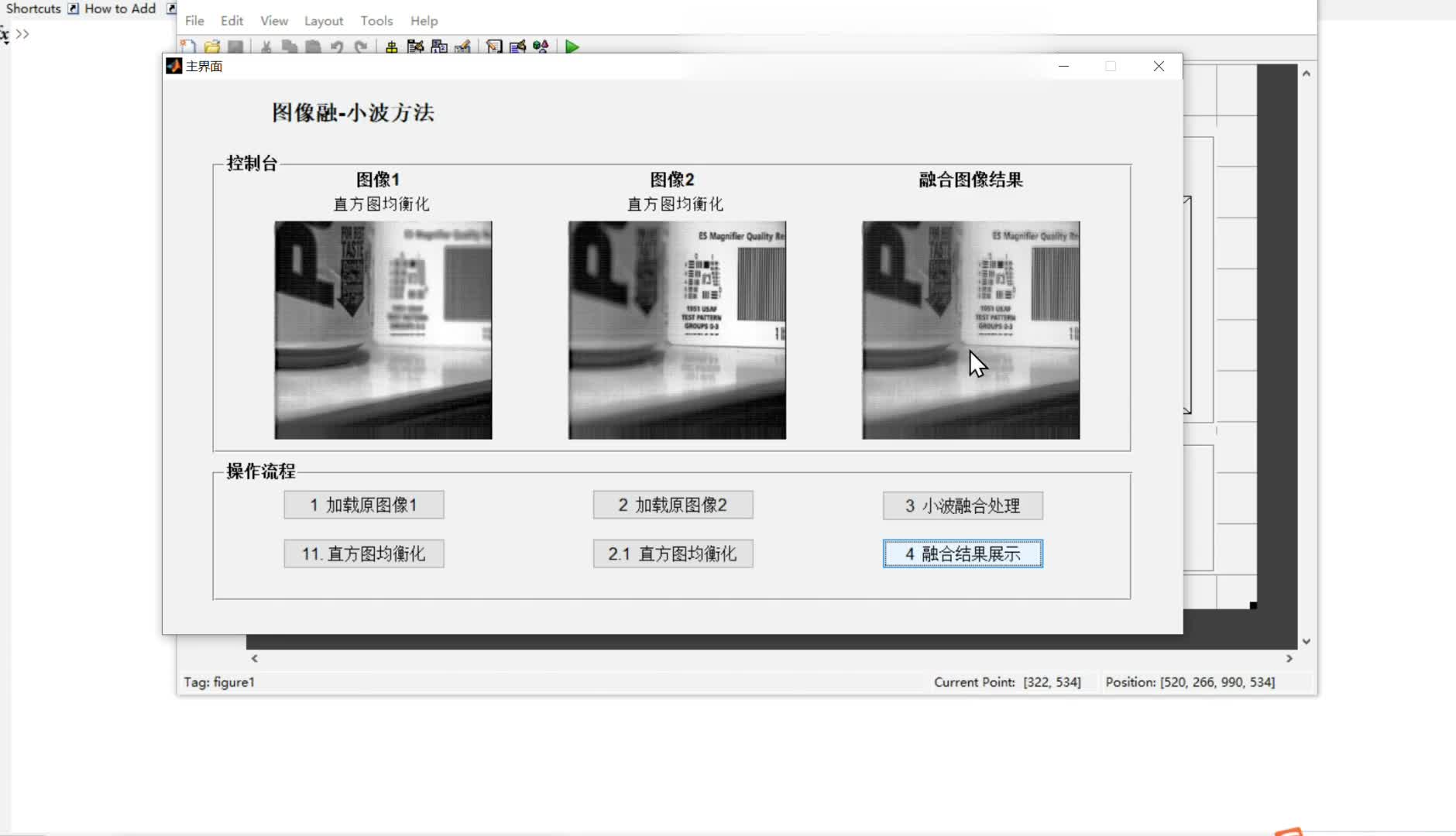Click the GUIDE horizontal scrollbar left arrow
This screenshot has height=836, width=1456.
(254, 659)
